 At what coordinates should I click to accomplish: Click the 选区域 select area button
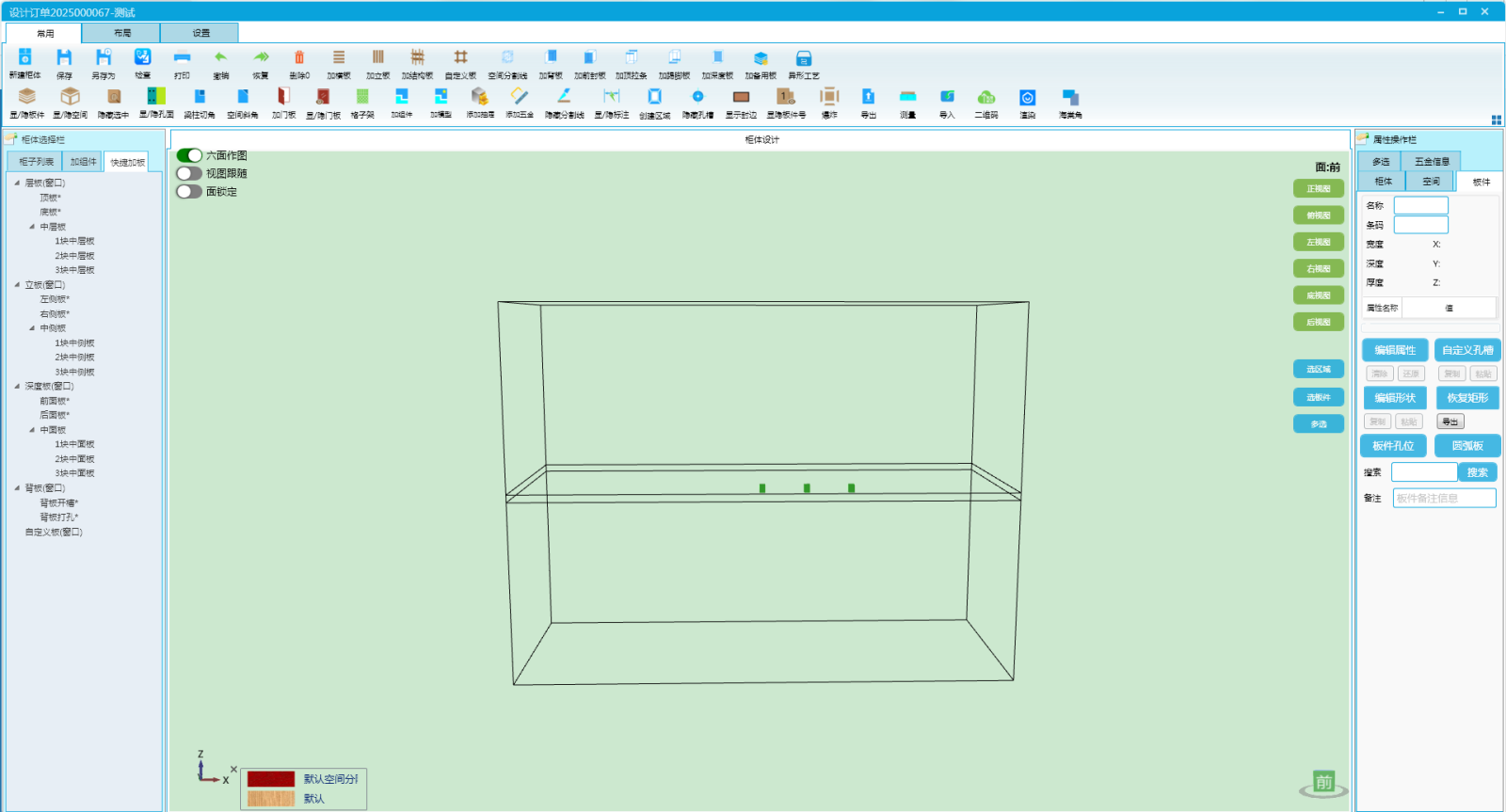tap(1319, 369)
